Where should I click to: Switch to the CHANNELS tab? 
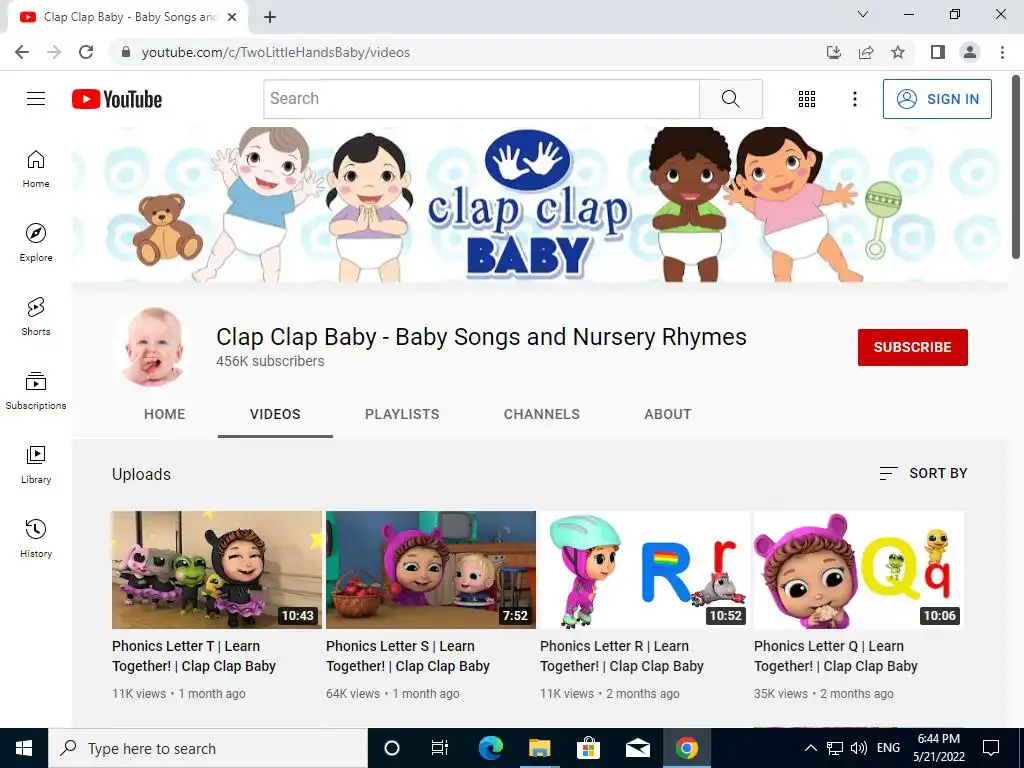click(541, 414)
